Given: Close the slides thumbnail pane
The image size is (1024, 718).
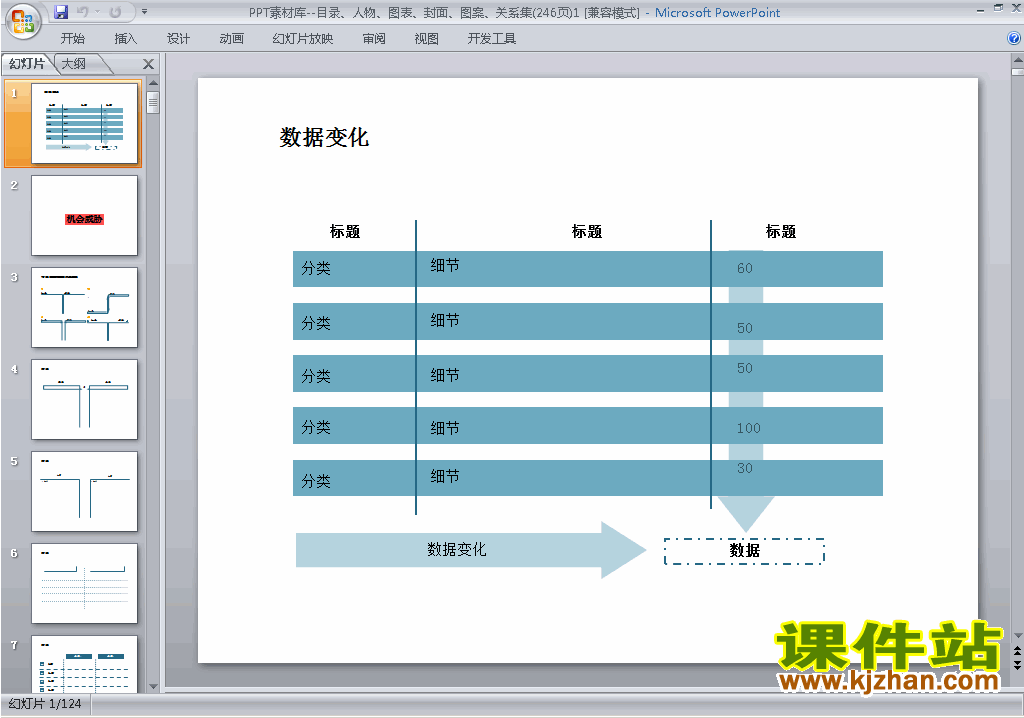Looking at the screenshot, I should click(x=148, y=64).
